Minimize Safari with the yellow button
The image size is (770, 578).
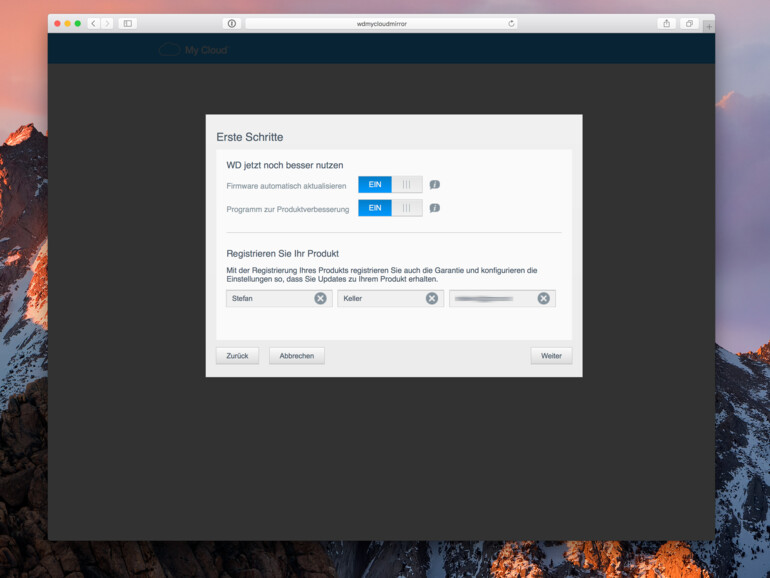pos(67,24)
